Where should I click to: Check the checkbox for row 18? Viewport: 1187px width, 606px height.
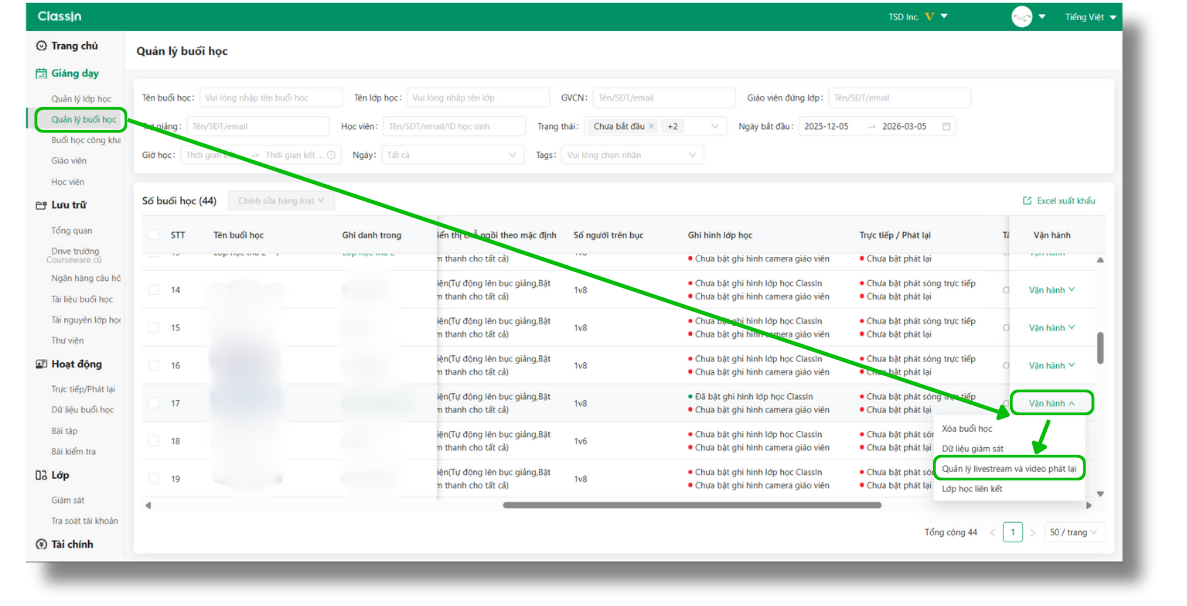[153, 441]
